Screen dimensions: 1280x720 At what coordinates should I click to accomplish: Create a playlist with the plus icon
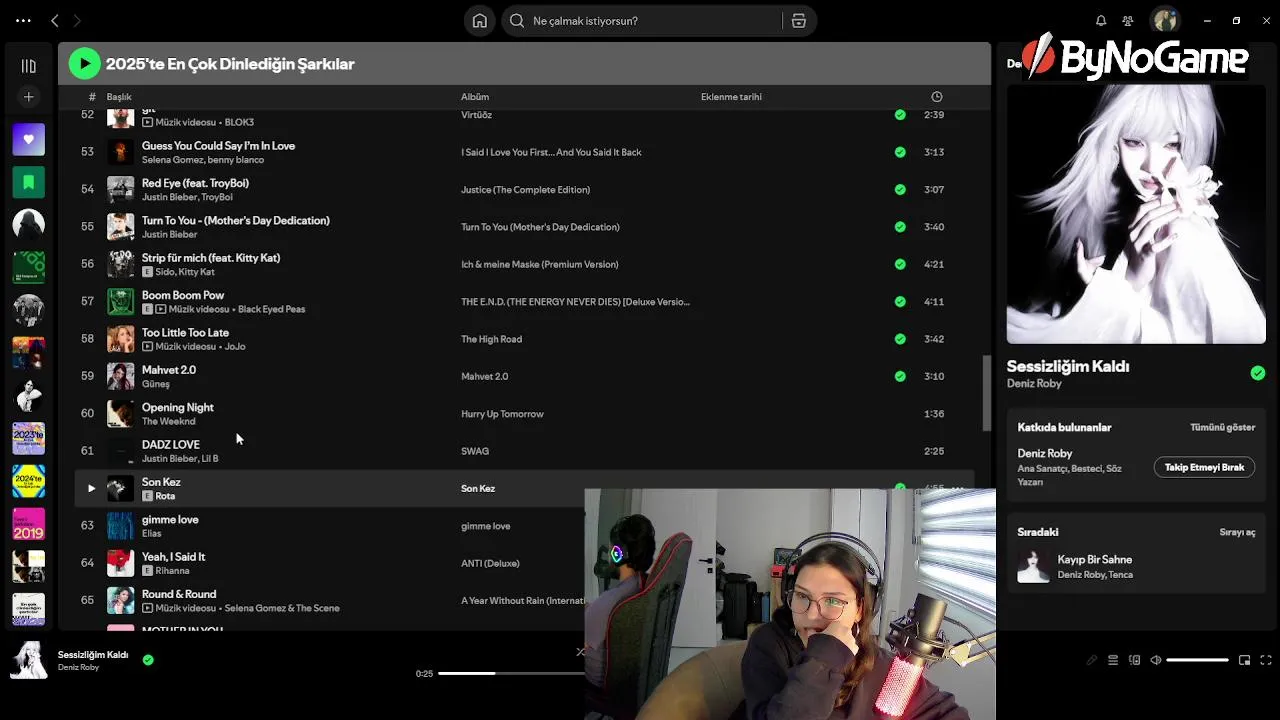click(28, 97)
